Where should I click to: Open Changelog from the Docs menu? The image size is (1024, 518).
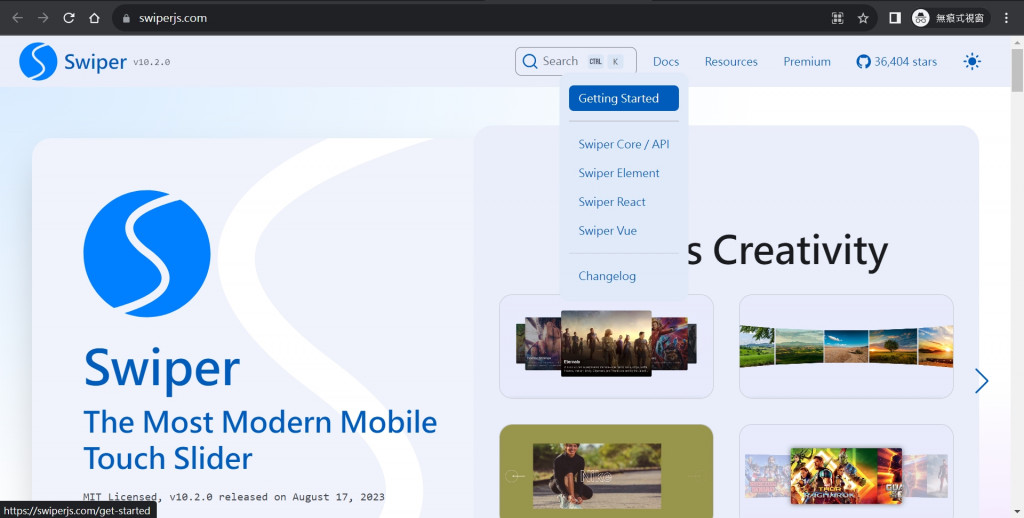coord(607,276)
